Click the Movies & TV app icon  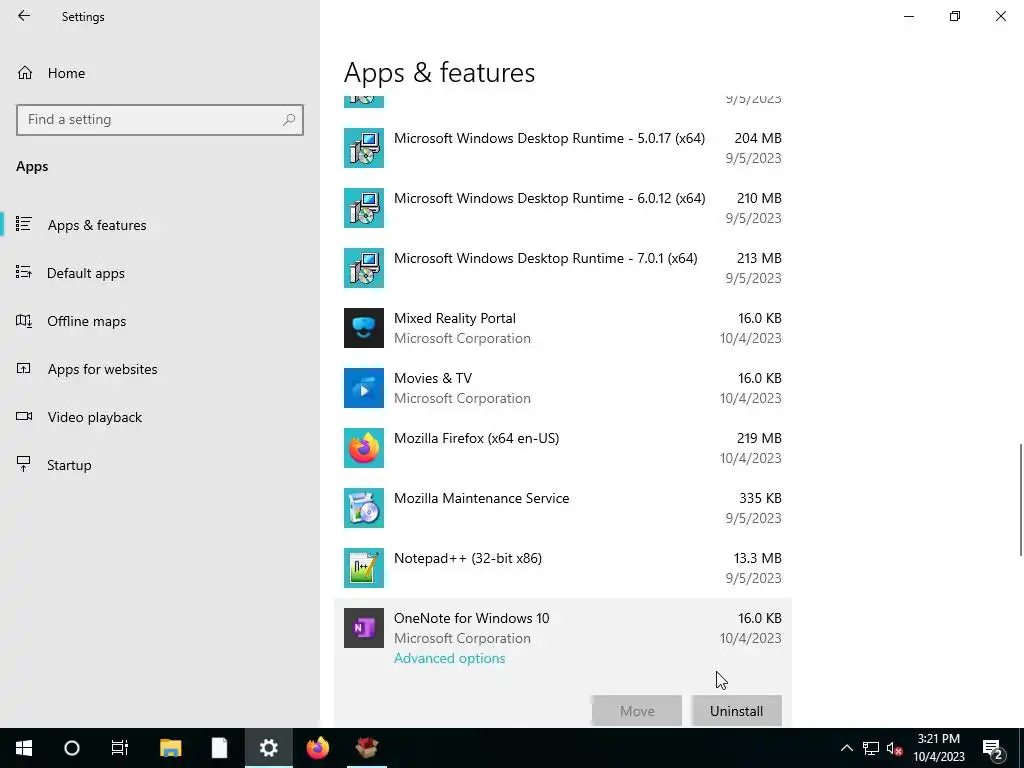364,388
